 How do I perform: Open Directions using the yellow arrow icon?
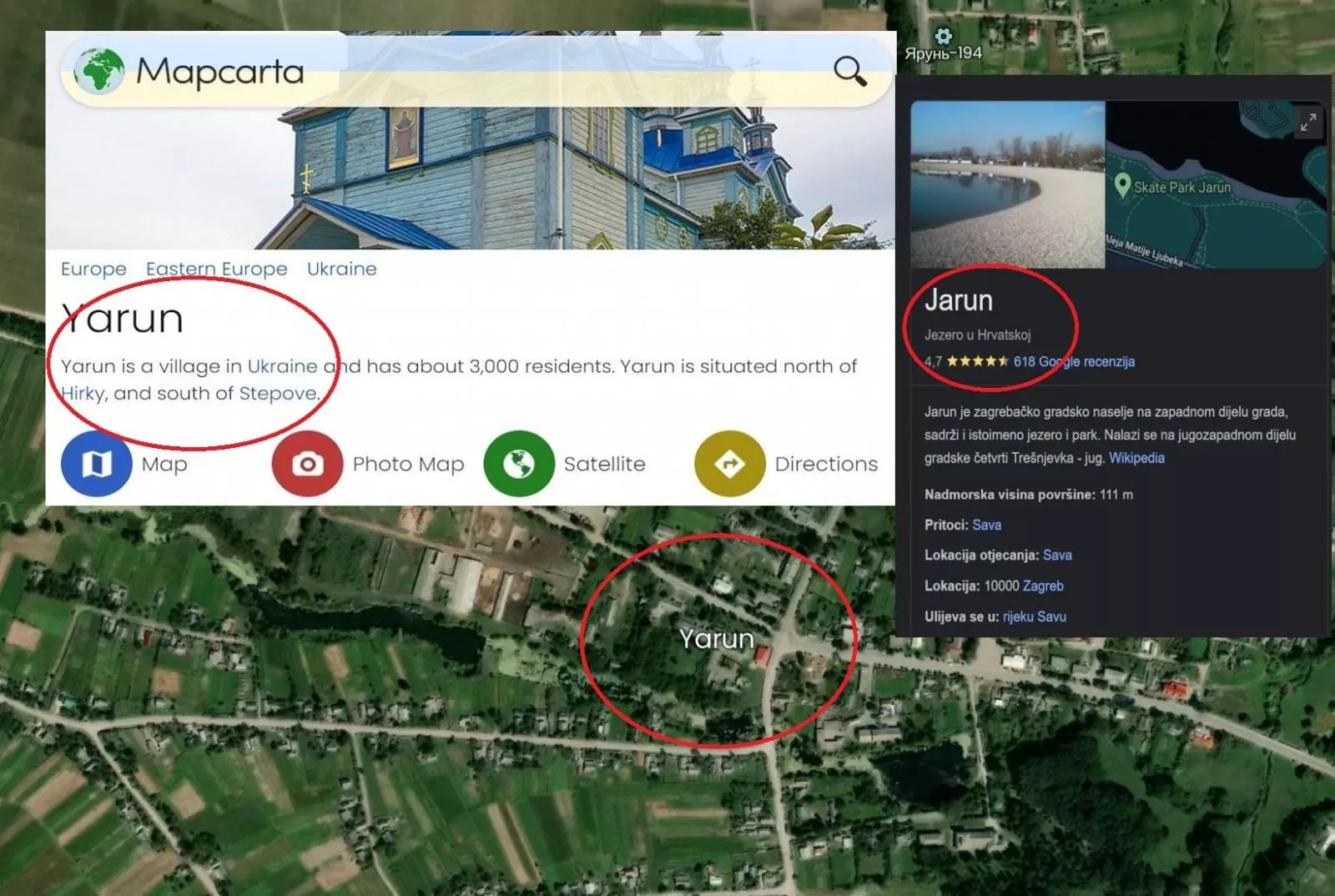[x=729, y=464]
